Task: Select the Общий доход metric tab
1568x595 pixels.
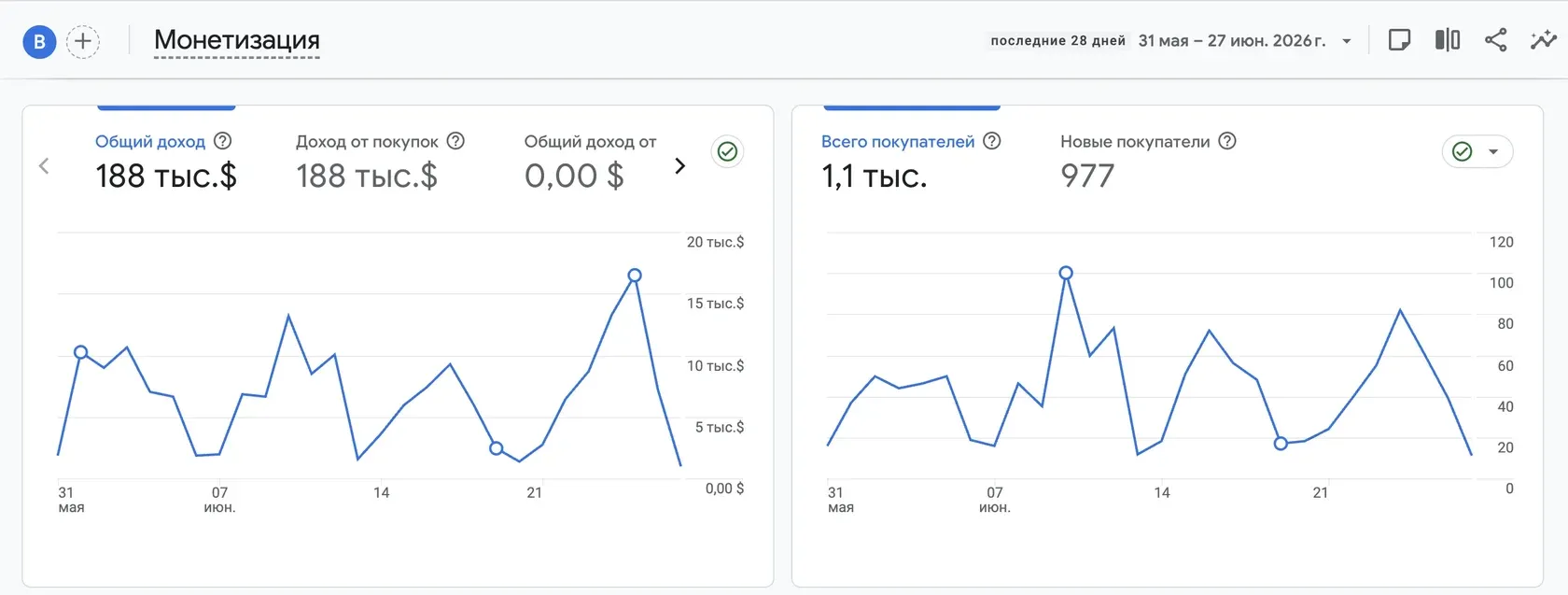Action: pos(150,142)
